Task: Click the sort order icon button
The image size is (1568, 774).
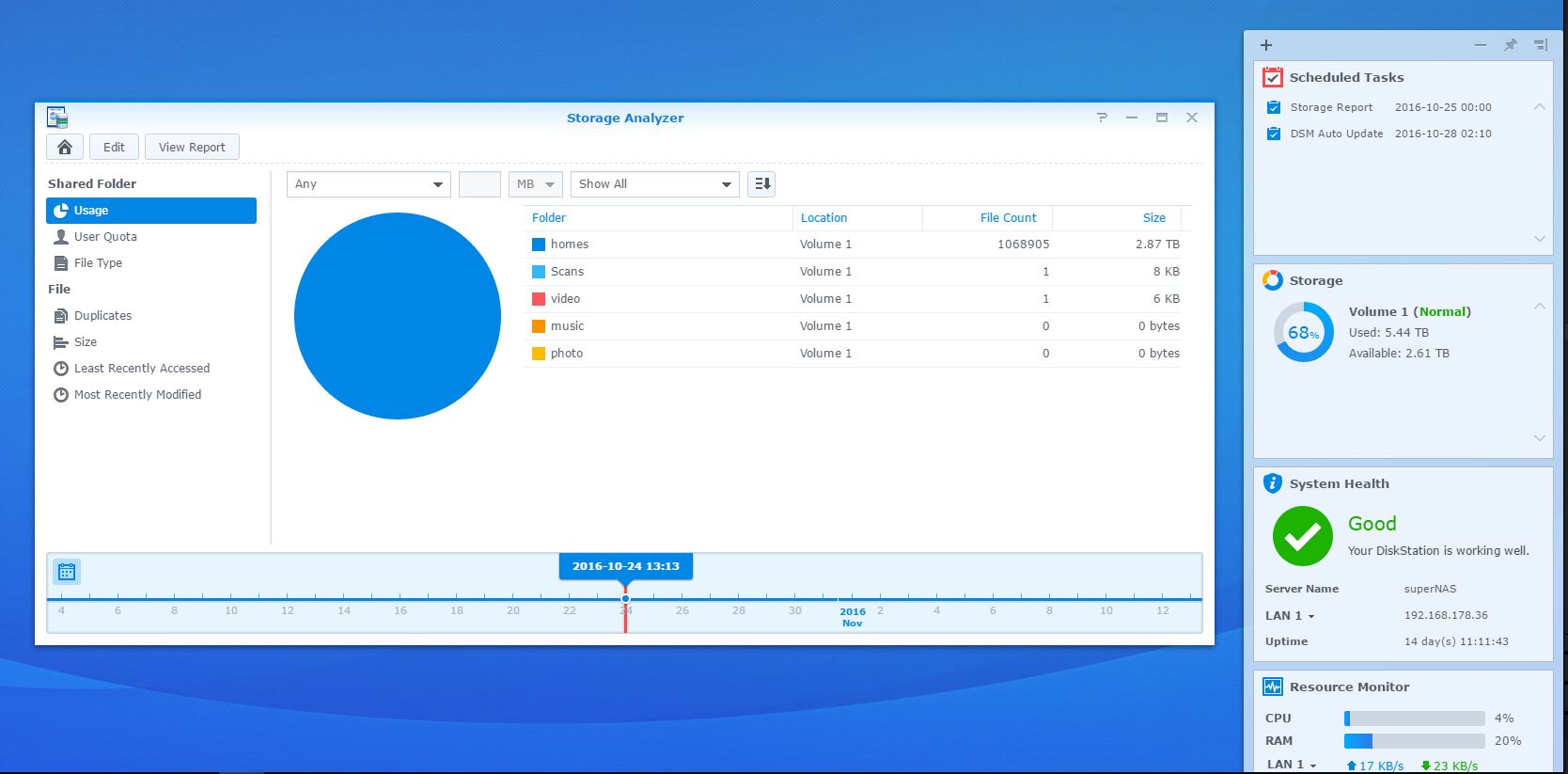Action: coord(761,184)
